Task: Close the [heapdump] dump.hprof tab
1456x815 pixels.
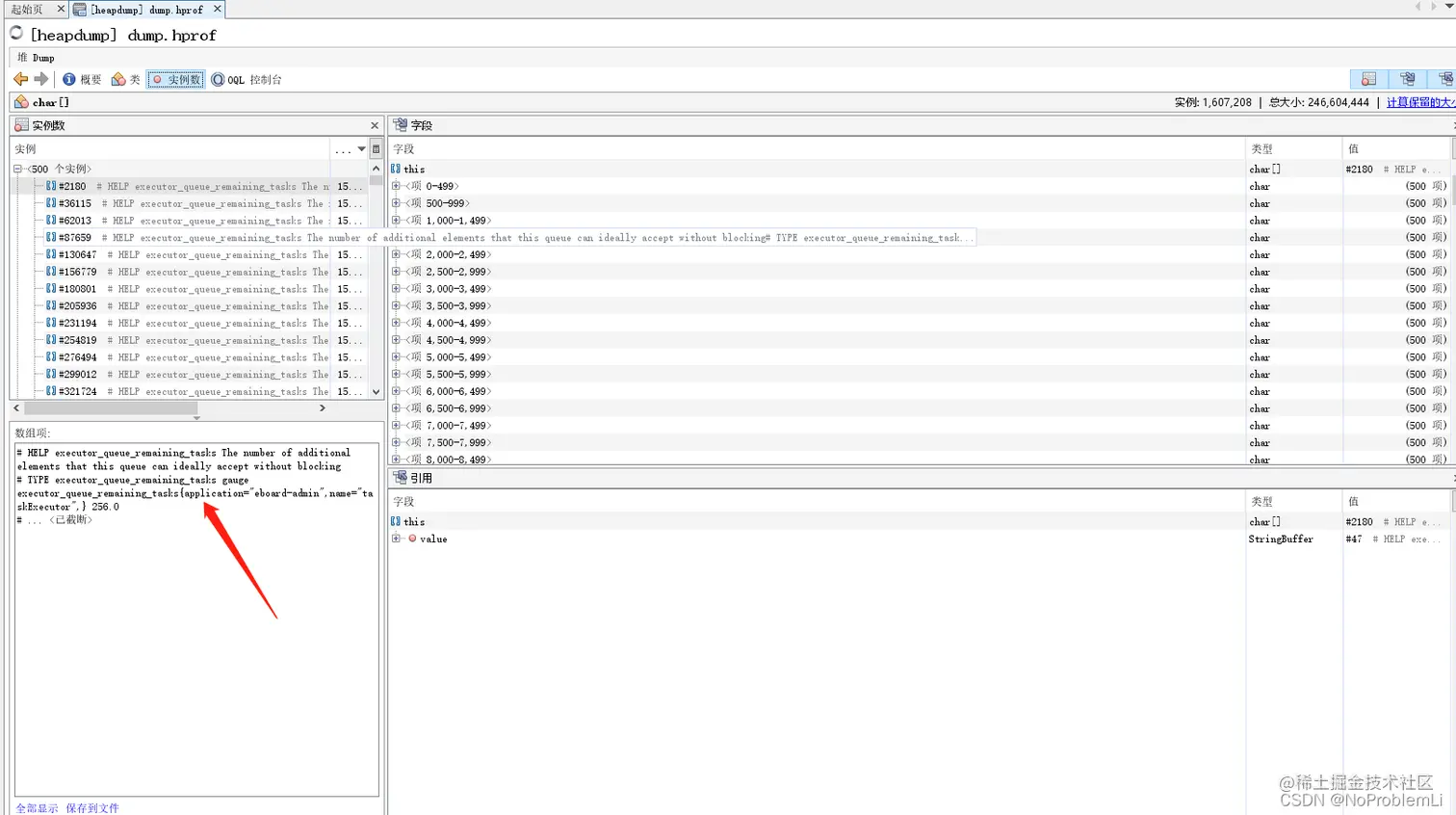Action: 217,9
